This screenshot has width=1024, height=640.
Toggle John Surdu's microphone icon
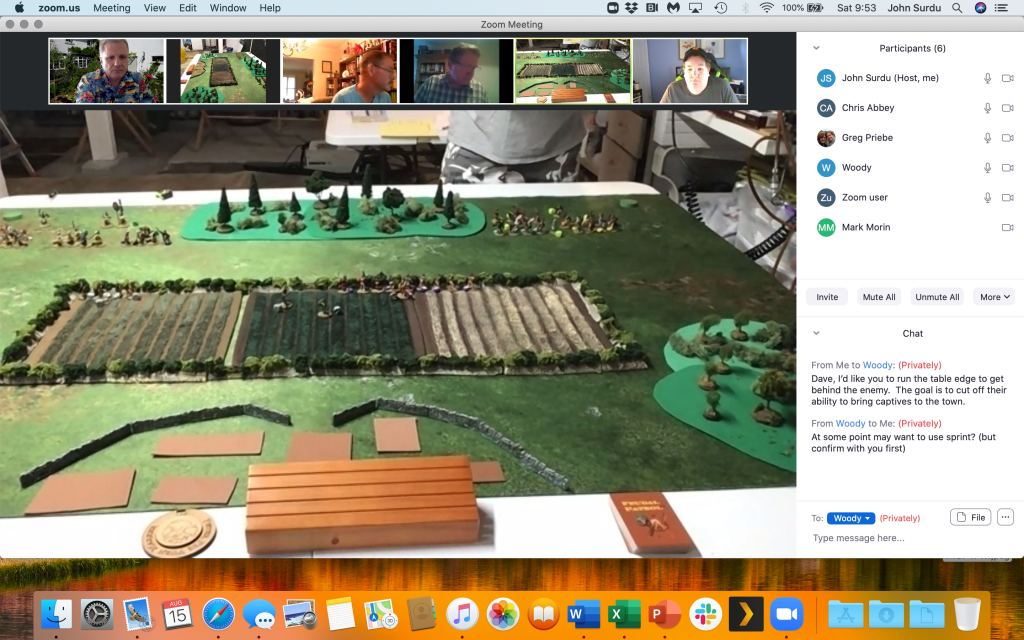[987, 78]
